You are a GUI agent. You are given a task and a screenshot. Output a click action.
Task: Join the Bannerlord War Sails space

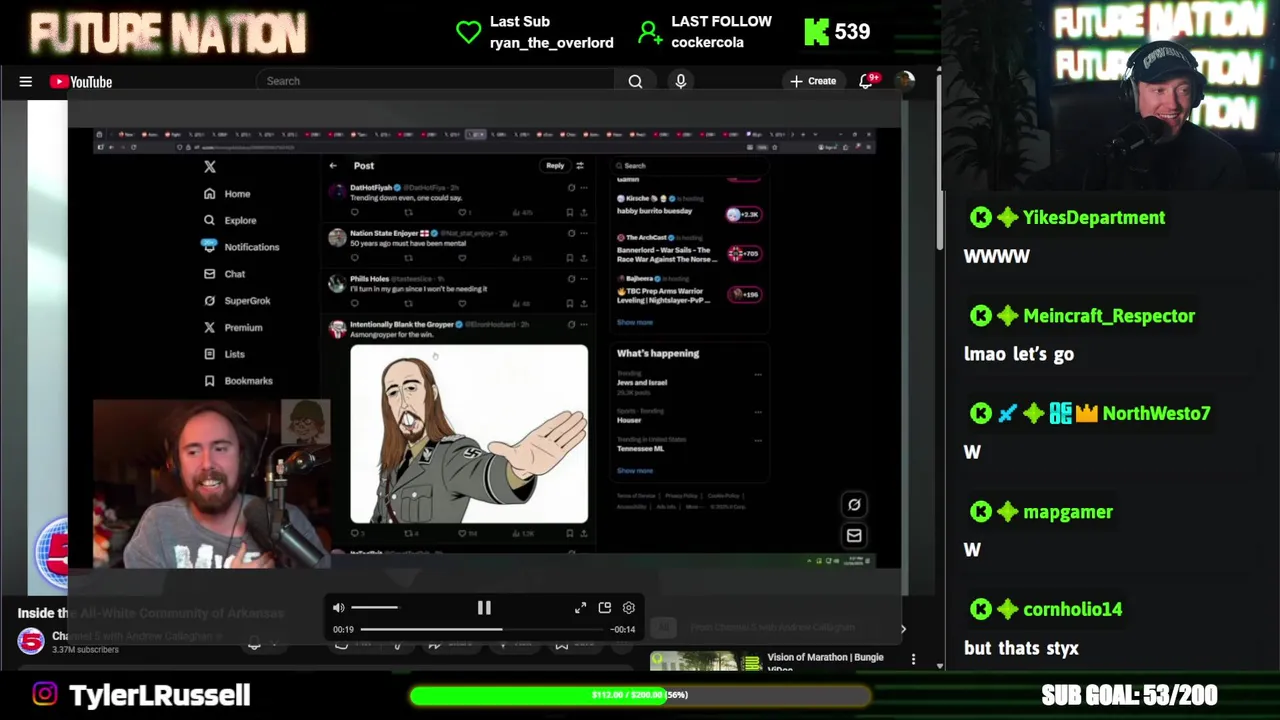coord(744,254)
